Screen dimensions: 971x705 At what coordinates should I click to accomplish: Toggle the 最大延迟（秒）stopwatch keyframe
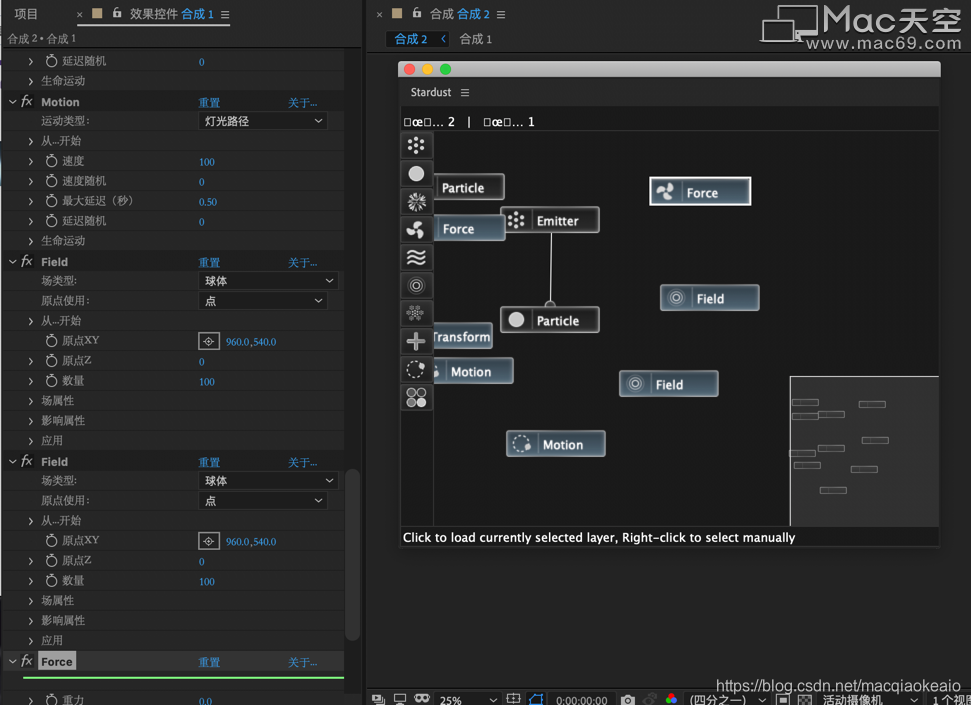point(51,201)
